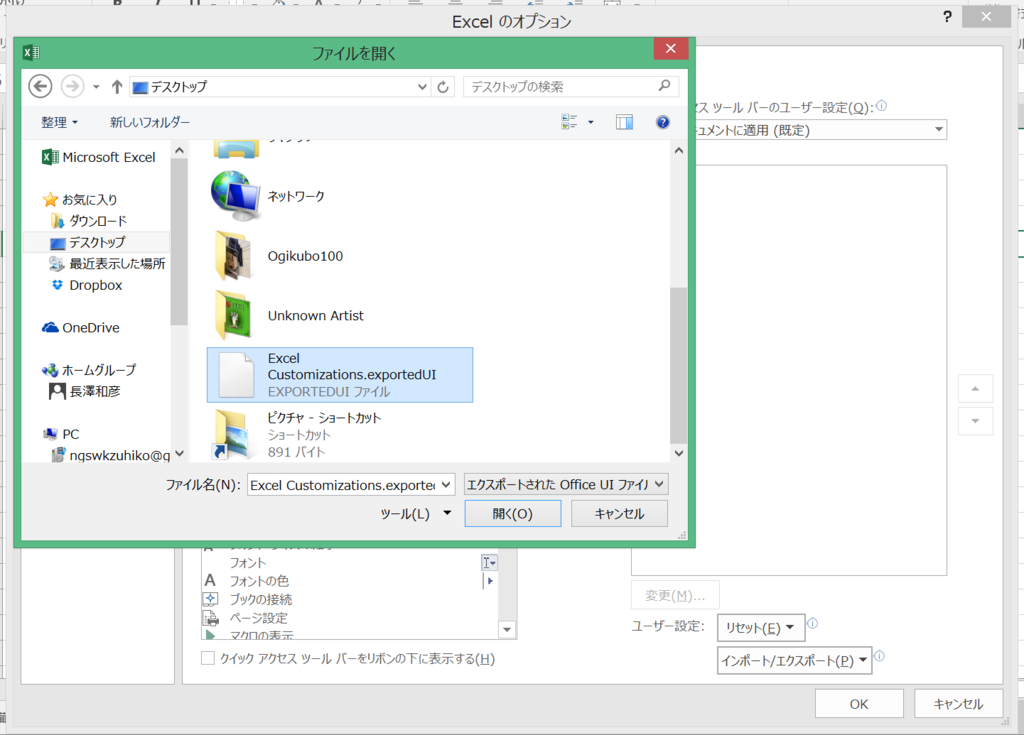Click OK in Excel options
1024x735 pixels.
click(859, 704)
